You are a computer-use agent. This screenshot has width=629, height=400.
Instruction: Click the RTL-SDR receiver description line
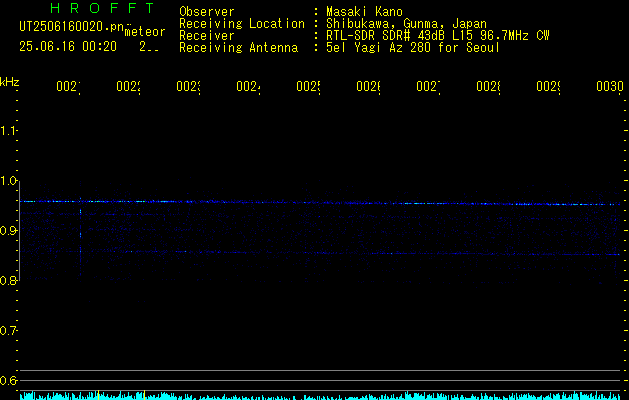tap(438, 36)
